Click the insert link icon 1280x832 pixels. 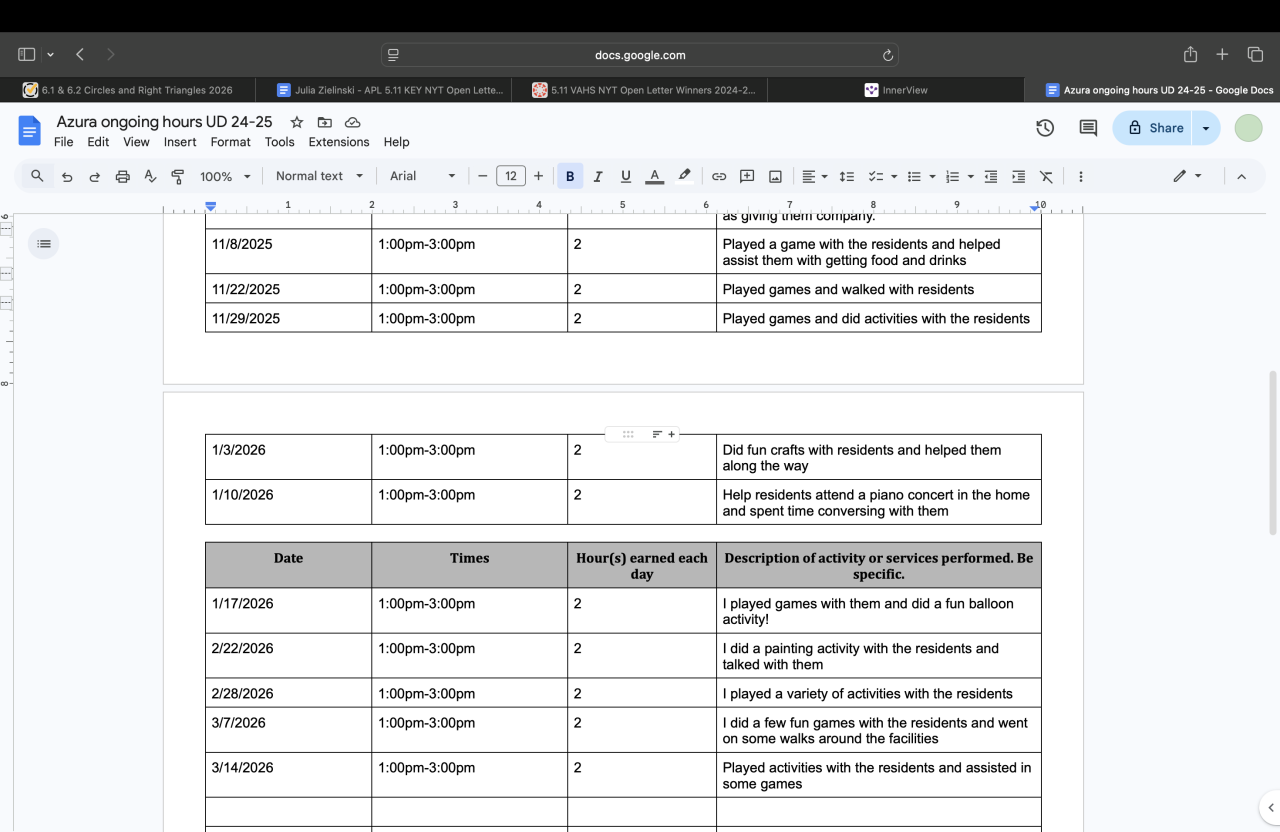pos(719,176)
